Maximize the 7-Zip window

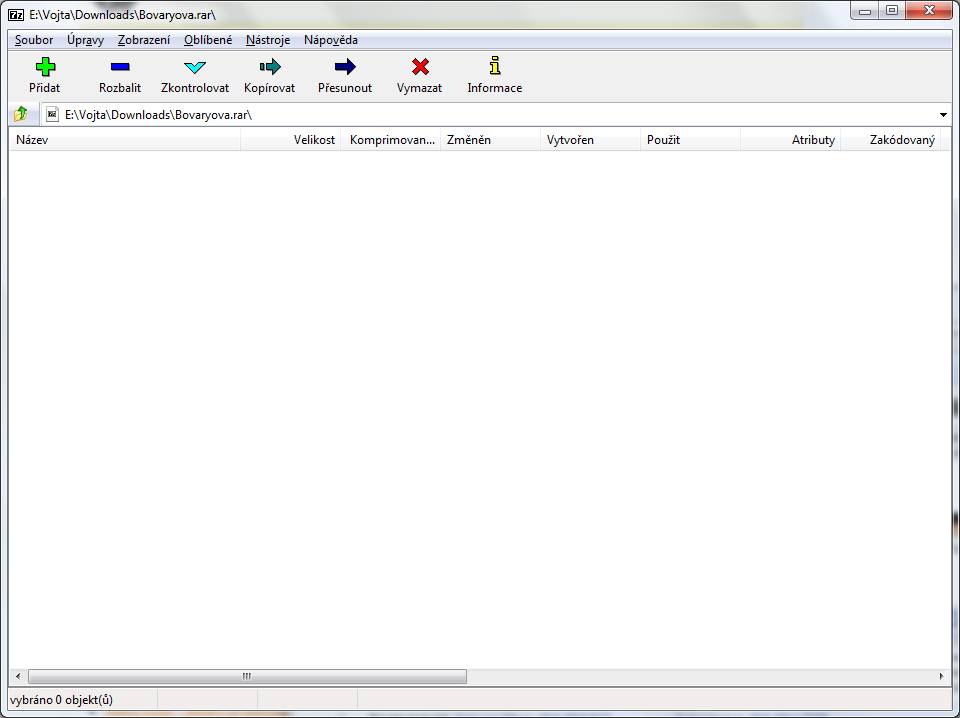[892, 10]
